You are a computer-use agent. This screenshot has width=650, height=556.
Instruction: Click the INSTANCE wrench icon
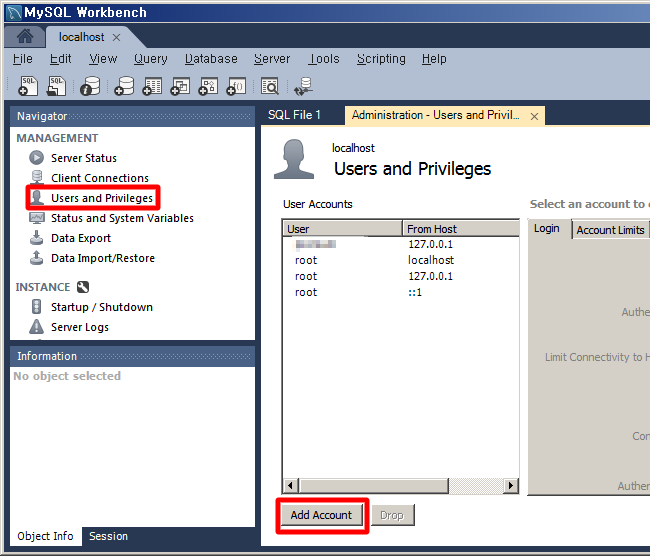click(83, 287)
